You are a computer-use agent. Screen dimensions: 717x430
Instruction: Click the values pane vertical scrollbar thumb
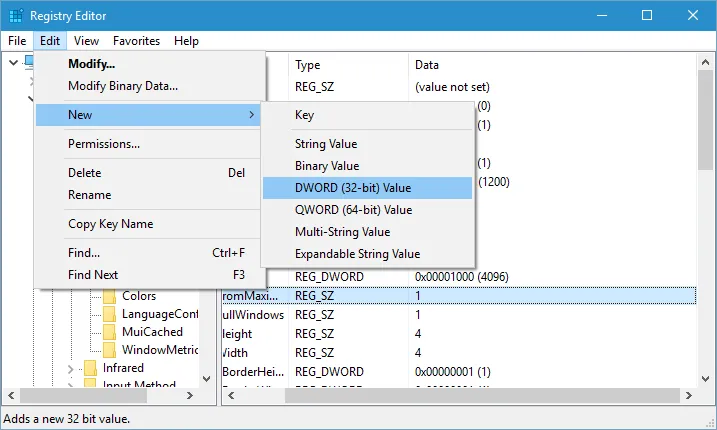(x=705, y=120)
